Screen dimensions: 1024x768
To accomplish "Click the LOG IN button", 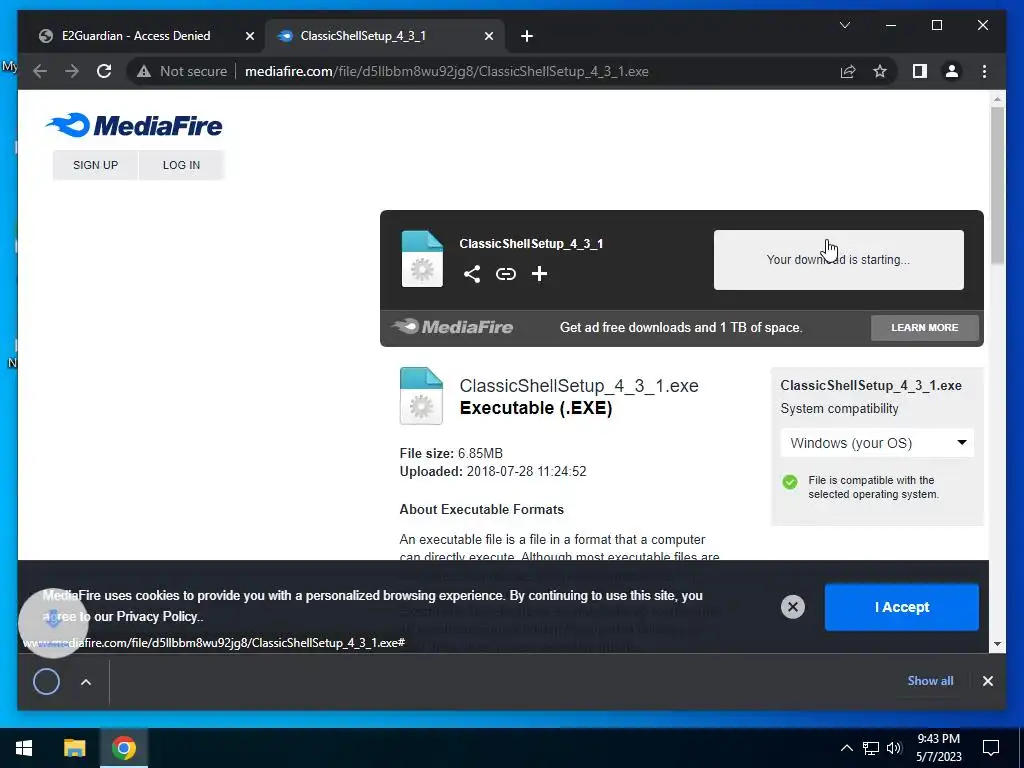I will tap(182, 165).
